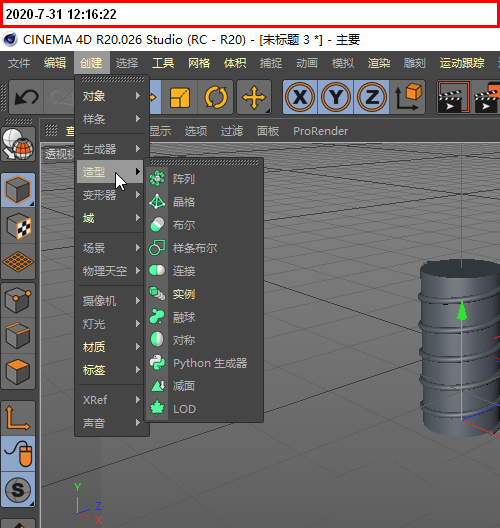
Task: Select the Workplane grid icon
Action: click(18, 262)
